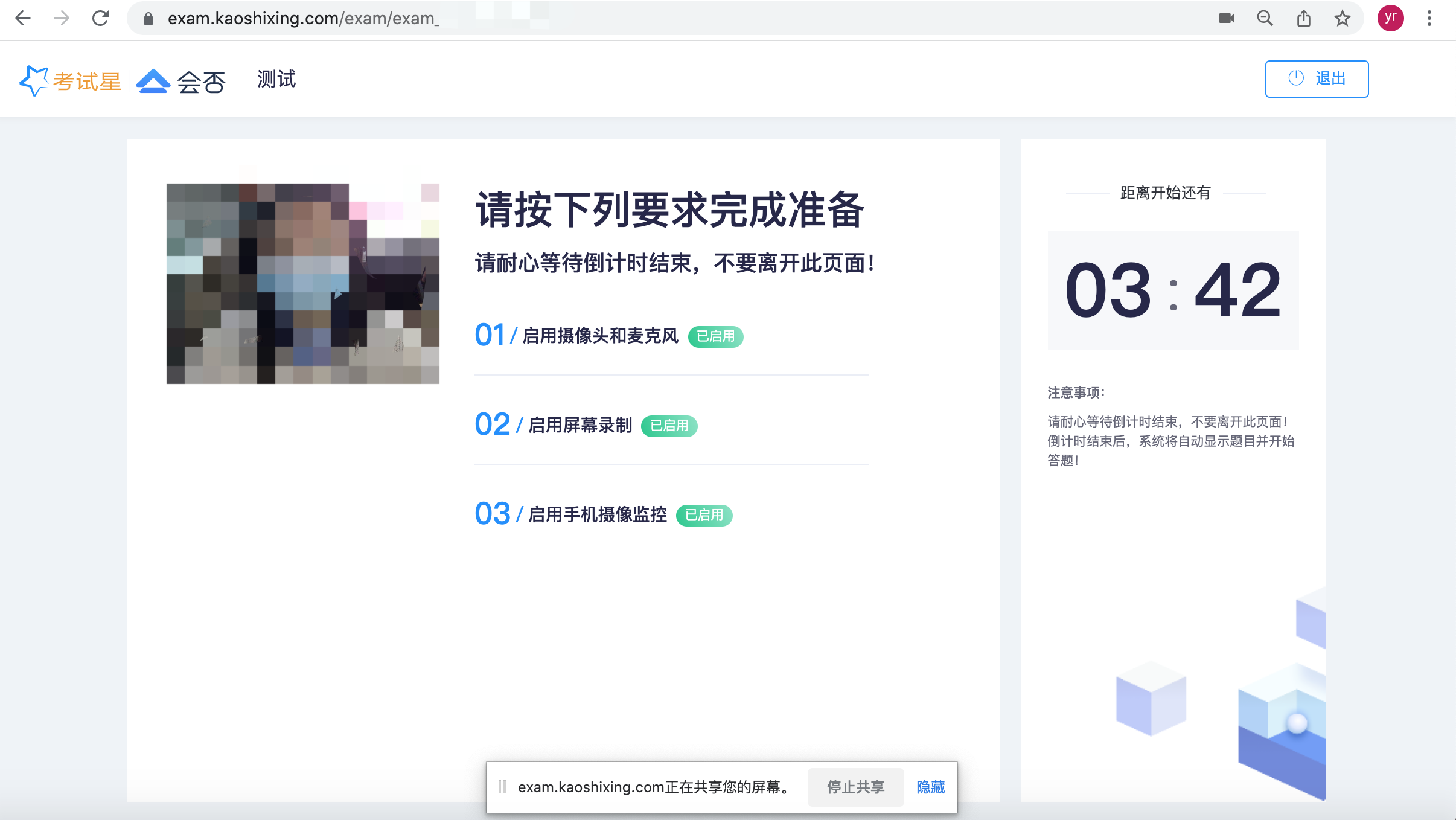Screen dimensions: 1456x820
Task: Click the address bar URL field
Action: [x=664, y=18]
